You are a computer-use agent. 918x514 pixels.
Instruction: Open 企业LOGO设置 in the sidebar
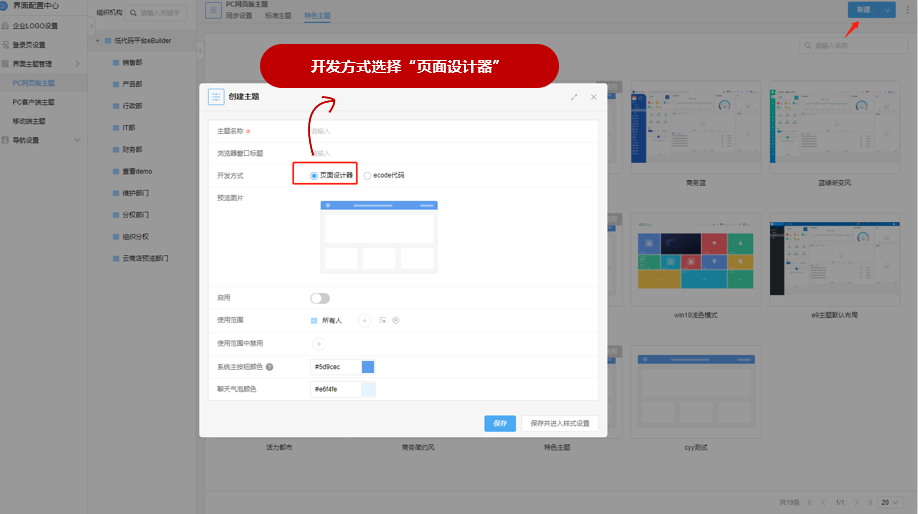point(35,26)
